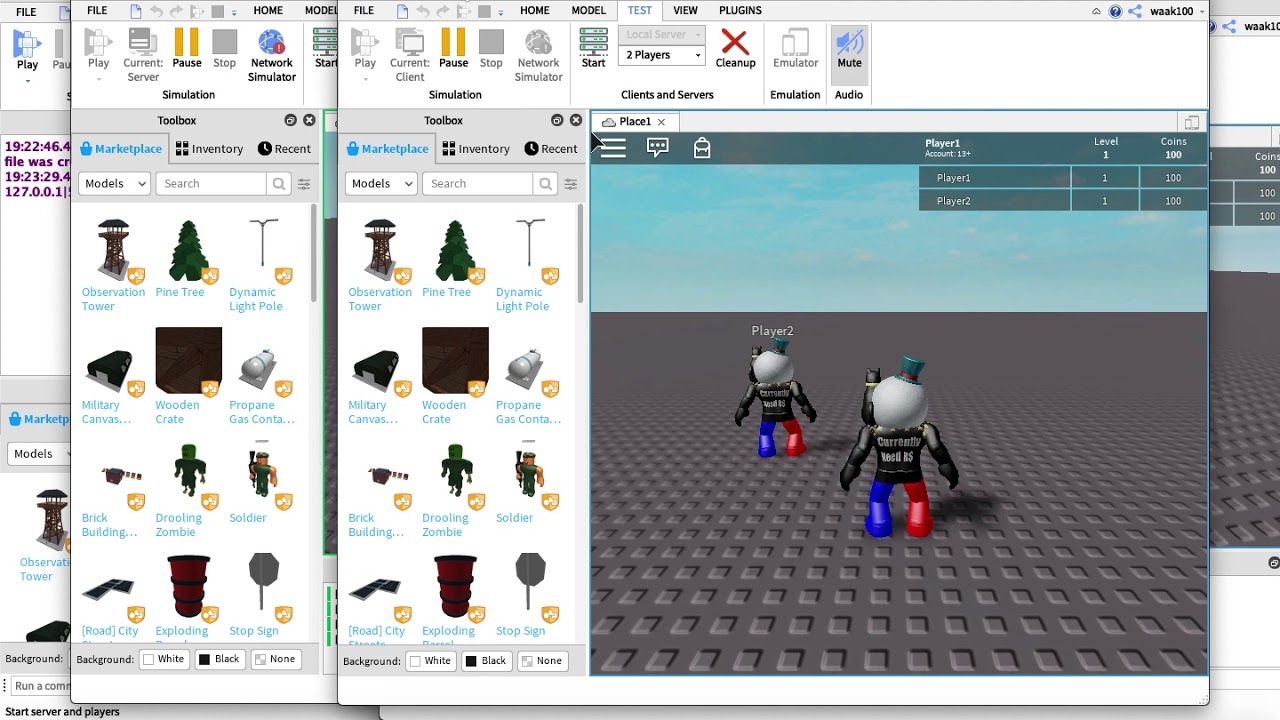The image size is (1280, 720).
Task: Select Black background in middle window Toolbox
Action: pos(219,659)
